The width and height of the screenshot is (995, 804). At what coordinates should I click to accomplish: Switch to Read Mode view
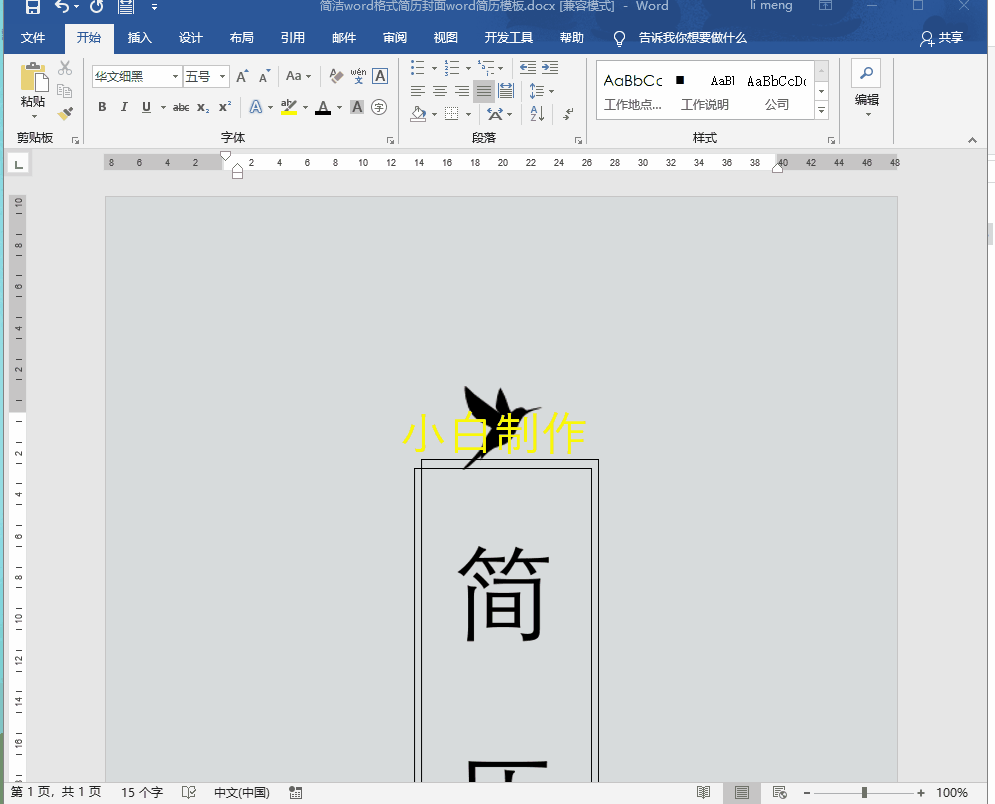click(703, 792)
